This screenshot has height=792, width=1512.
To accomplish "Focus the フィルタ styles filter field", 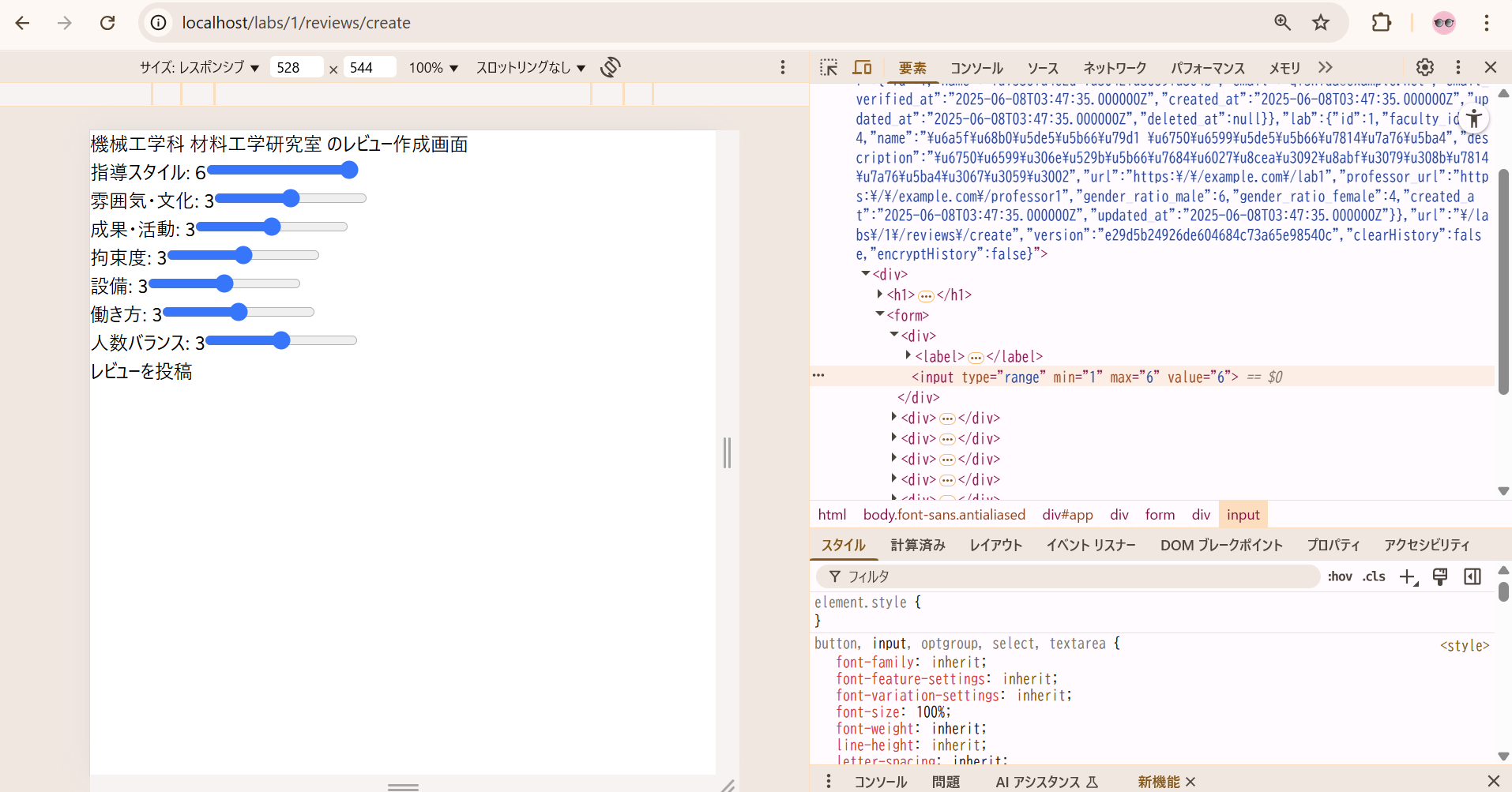I will pos(1068,577).
